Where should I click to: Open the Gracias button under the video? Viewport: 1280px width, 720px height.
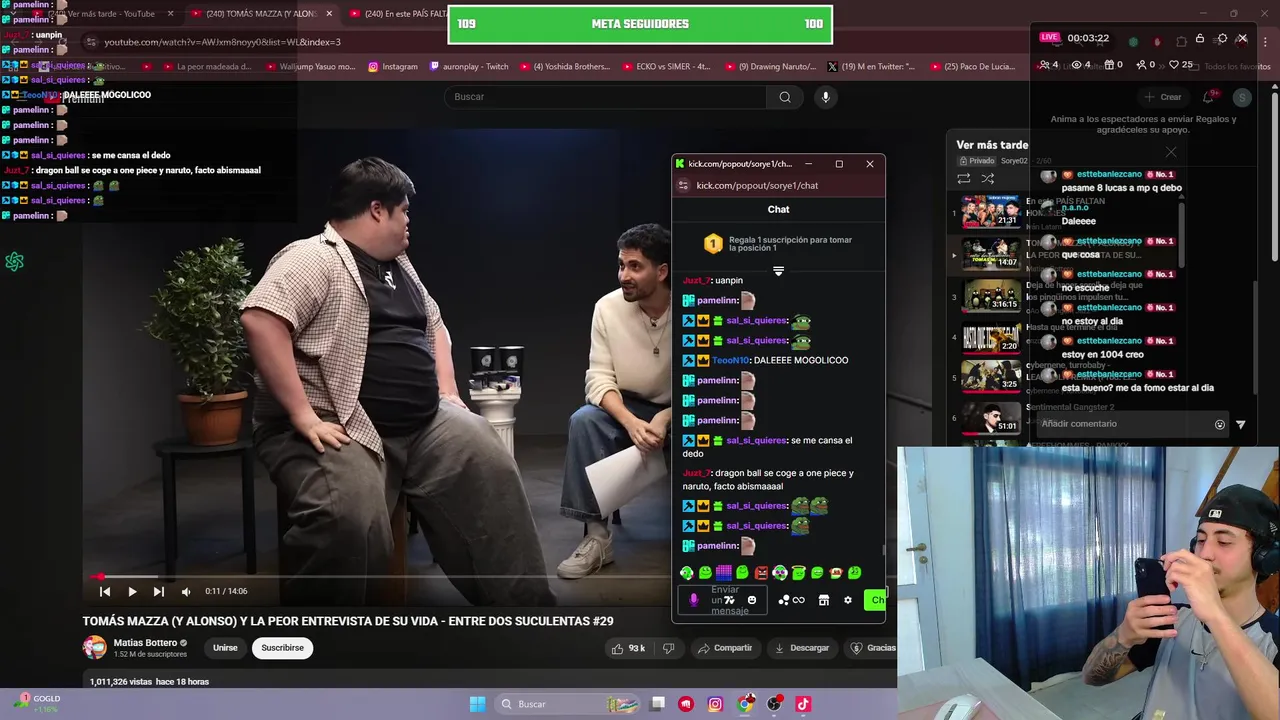tap(873, 648)
